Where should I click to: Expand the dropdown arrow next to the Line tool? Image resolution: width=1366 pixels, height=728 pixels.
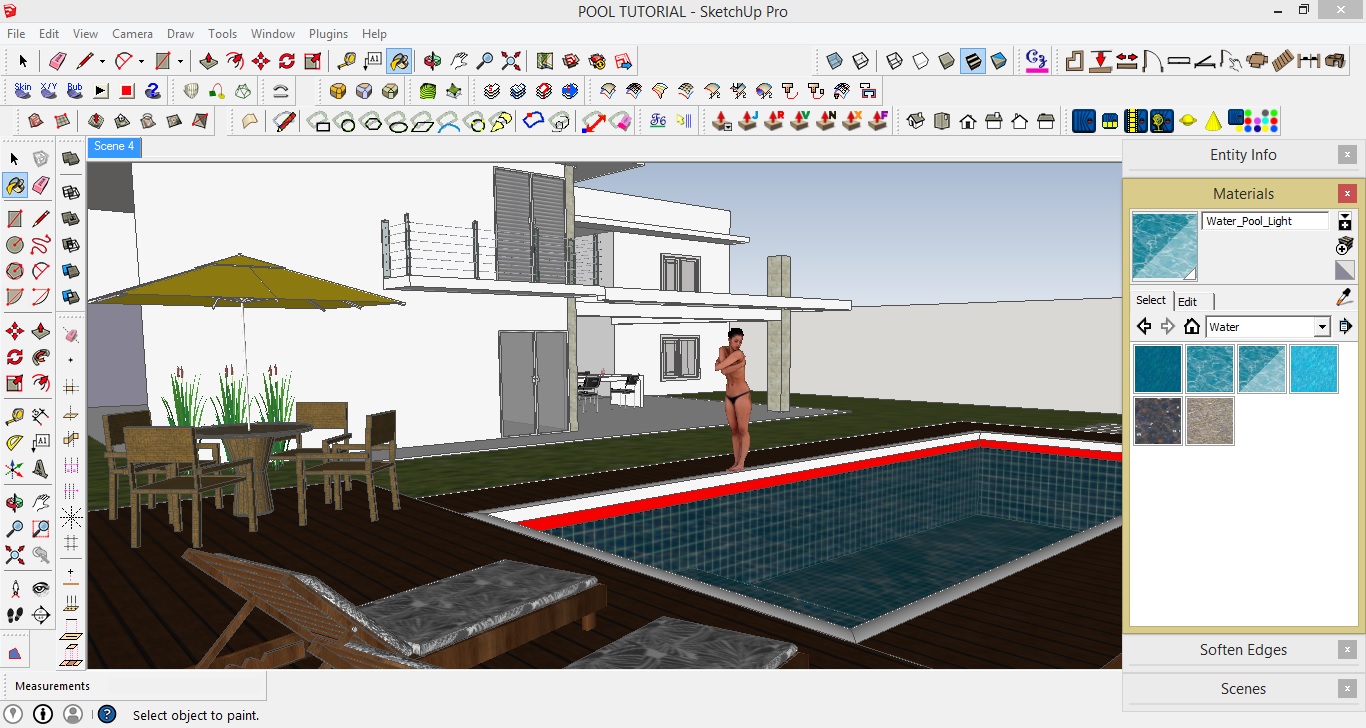coord(103,61)
